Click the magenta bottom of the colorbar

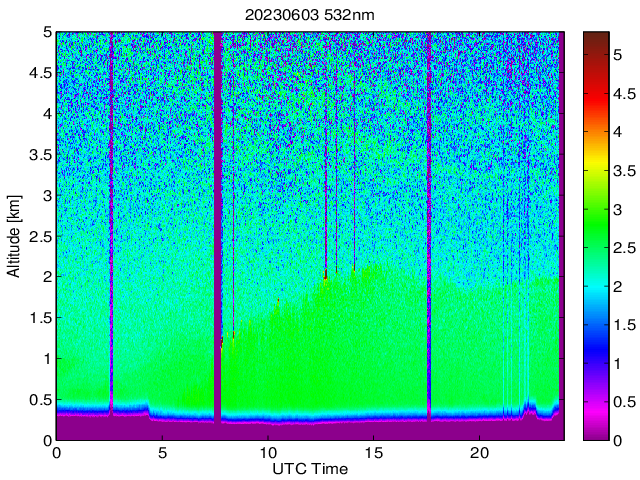(x=594, y=433)
